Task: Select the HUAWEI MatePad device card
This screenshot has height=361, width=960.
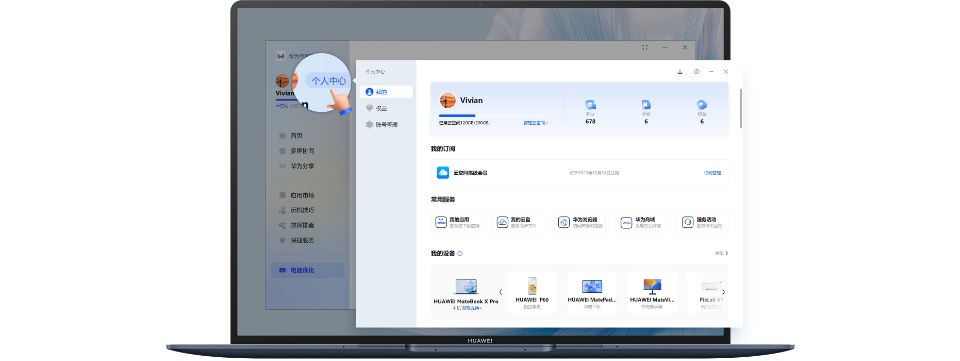Action: [591, 292]
